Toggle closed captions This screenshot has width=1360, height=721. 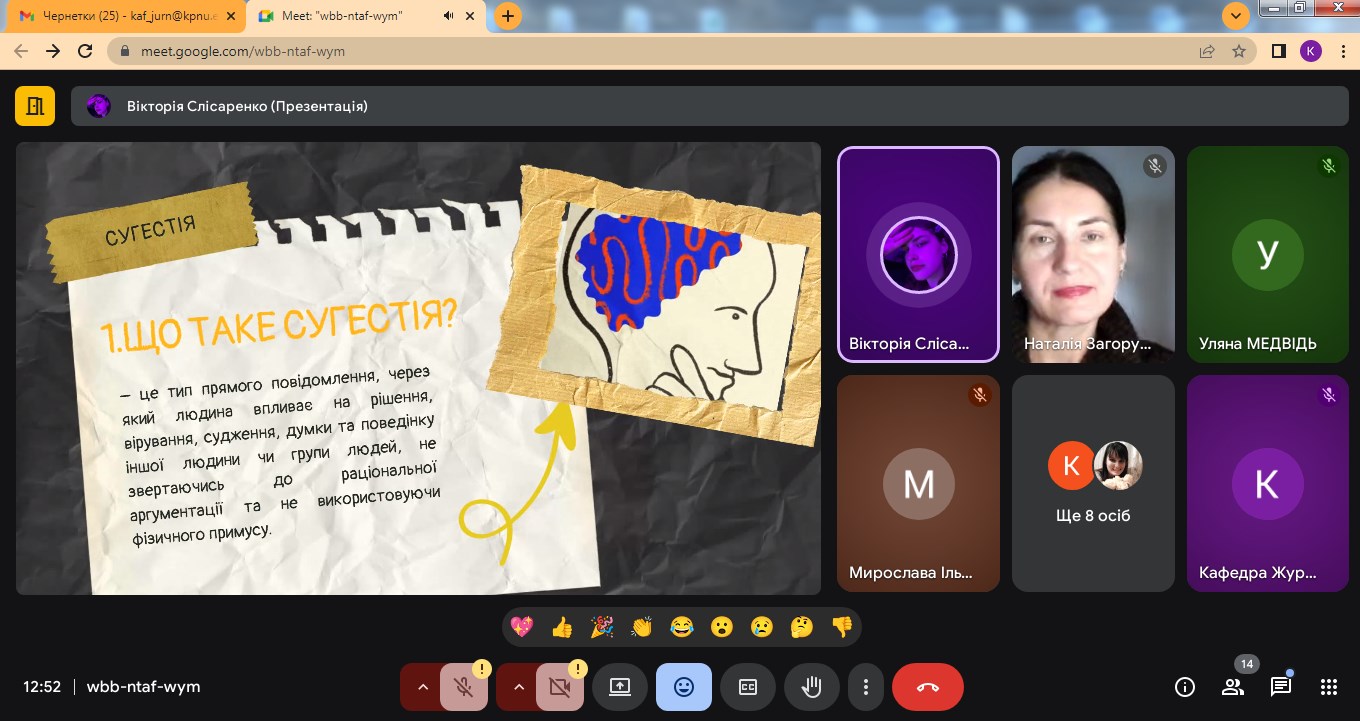(748, 687)
